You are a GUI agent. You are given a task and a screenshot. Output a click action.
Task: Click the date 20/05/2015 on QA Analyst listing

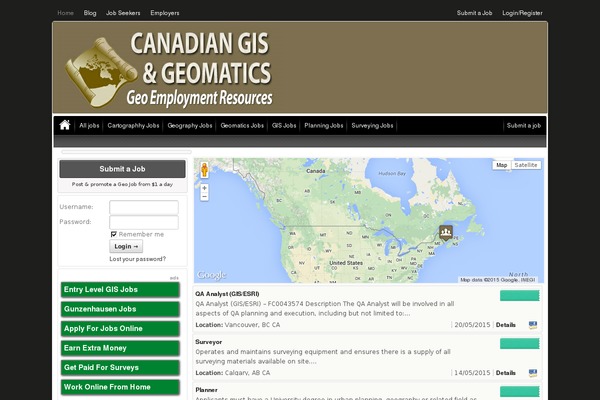472,325
